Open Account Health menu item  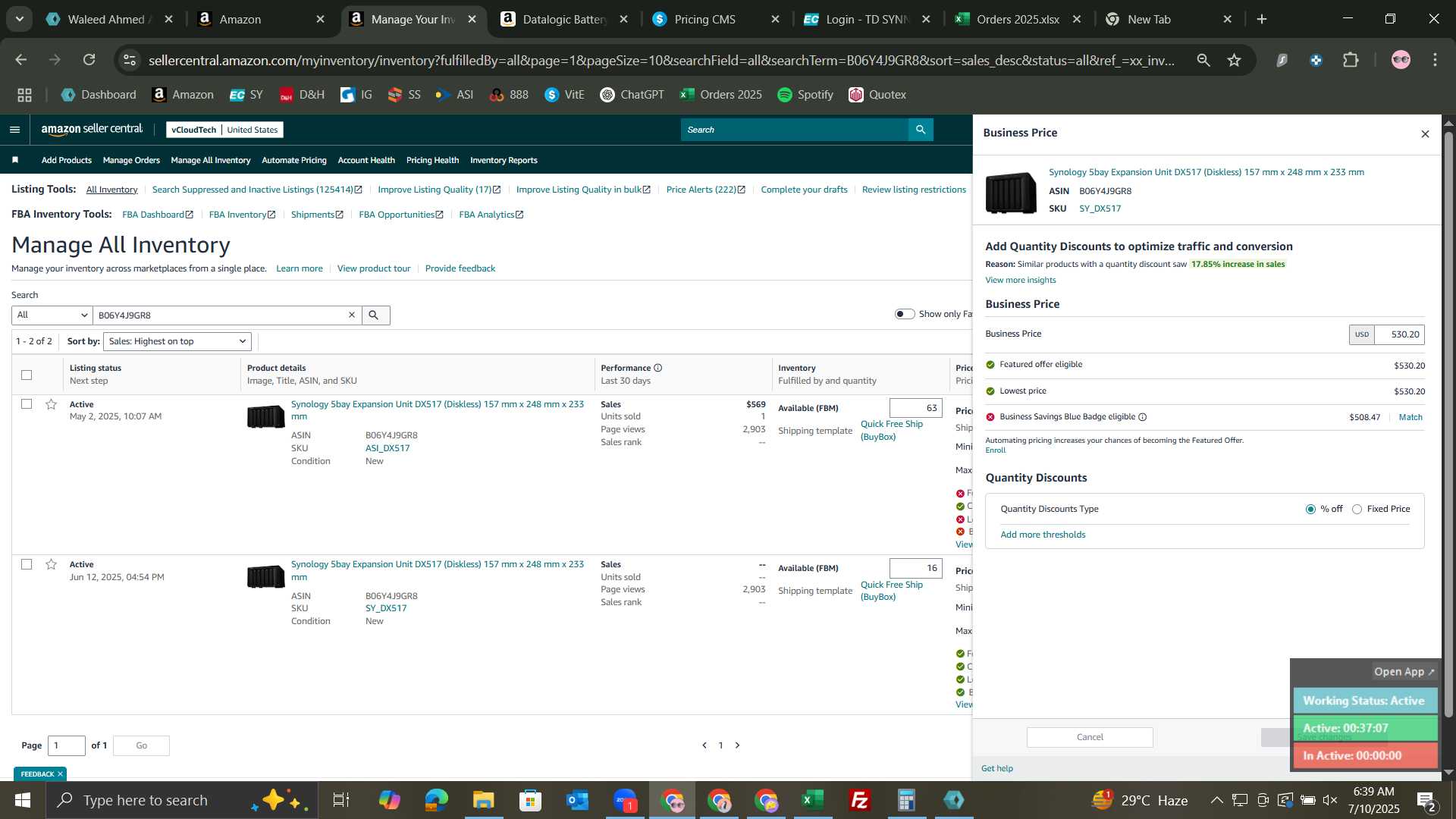(x=366, y=160)
